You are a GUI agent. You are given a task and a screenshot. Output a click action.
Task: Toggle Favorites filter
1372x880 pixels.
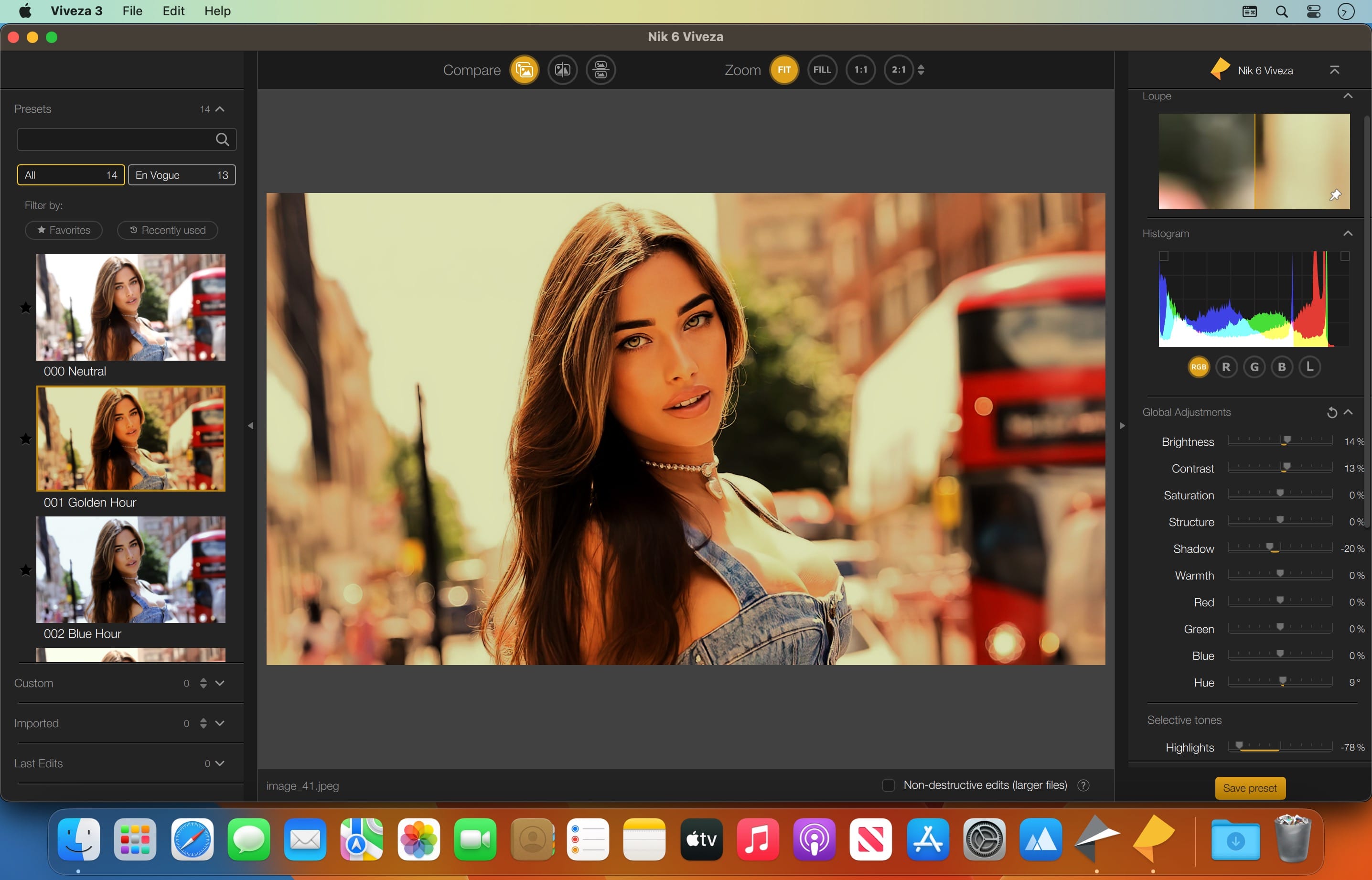pyautogui.click(x=64, y=230)
